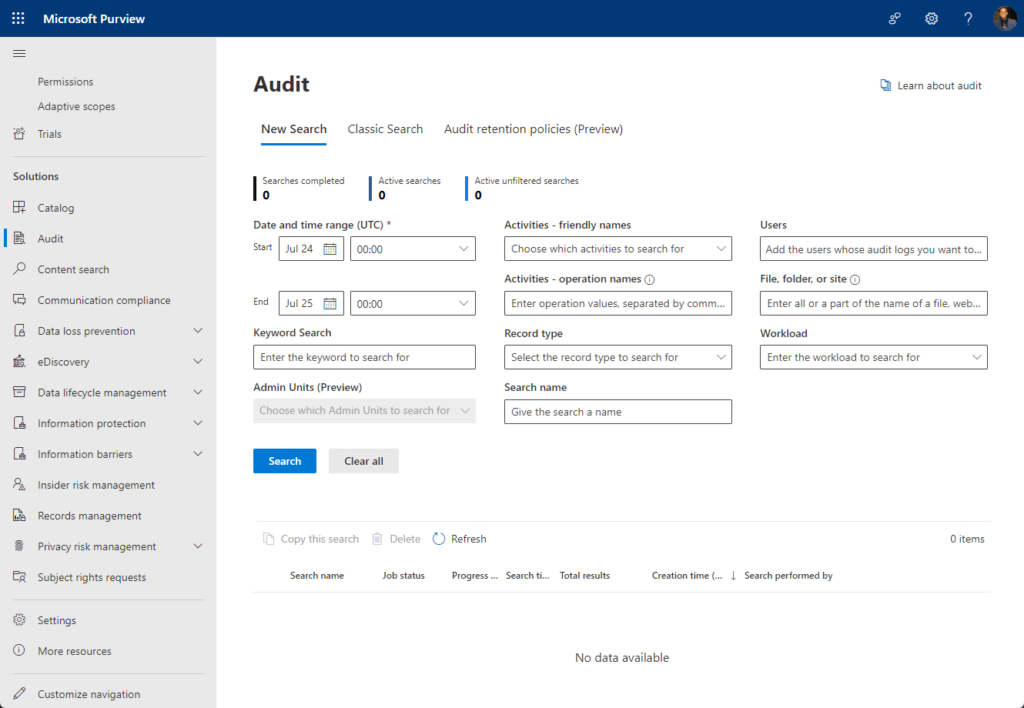The width and height of the screenshot is (1024, 708).
Task: Click the Users input field
Action: pos(874,249)
